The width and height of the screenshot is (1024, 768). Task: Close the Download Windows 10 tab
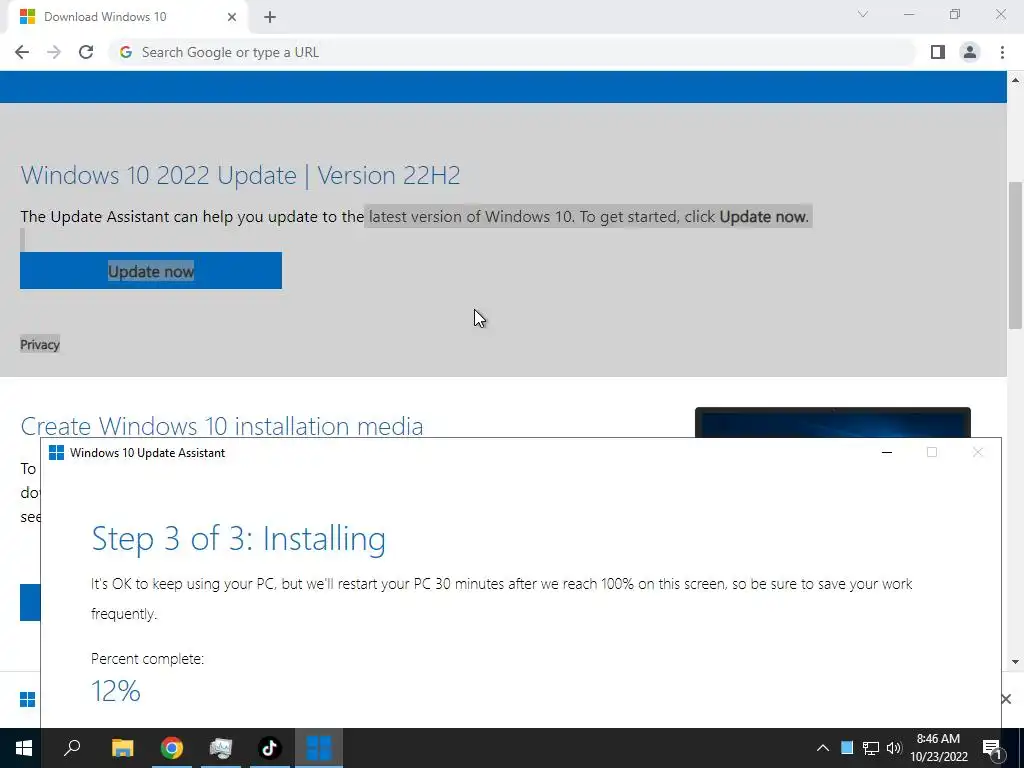coord(232,17)
